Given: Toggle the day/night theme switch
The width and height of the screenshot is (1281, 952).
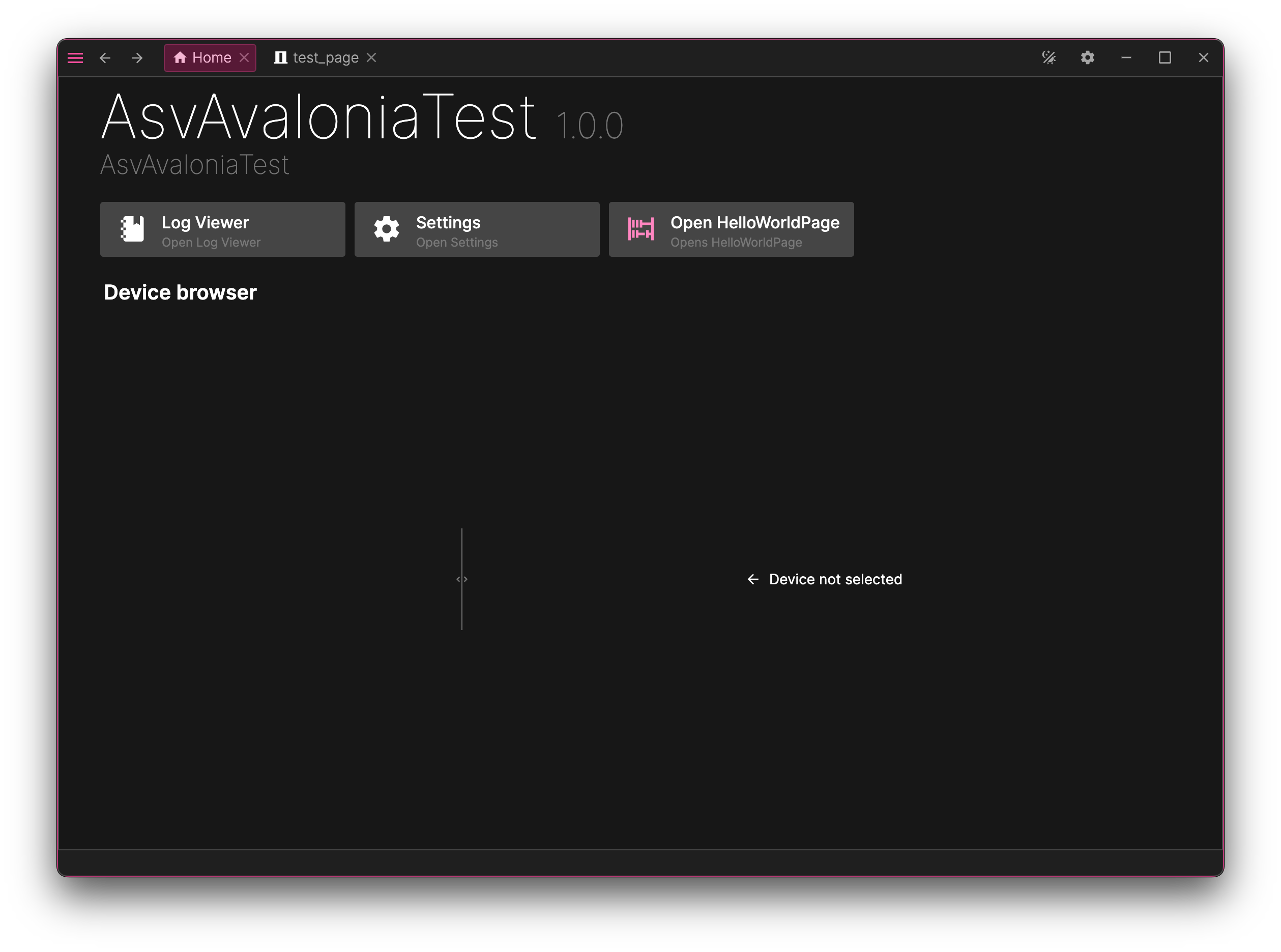Looking at the screenshot, I should pos(1049,57).
